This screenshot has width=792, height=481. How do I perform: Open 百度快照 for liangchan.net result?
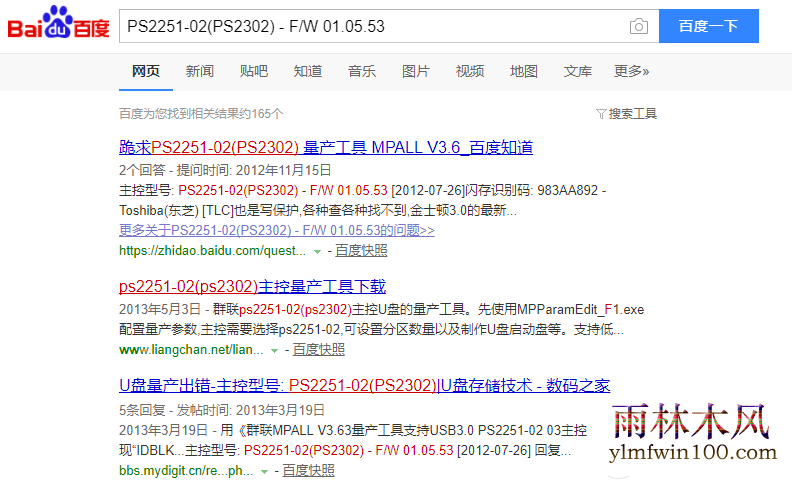click(x=319, y=350)
